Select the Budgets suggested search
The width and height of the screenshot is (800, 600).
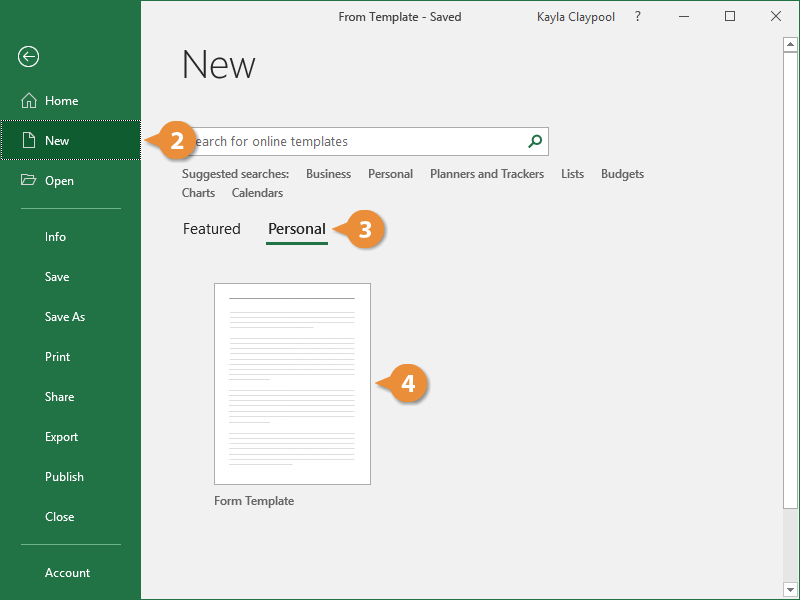click(622, 173)
